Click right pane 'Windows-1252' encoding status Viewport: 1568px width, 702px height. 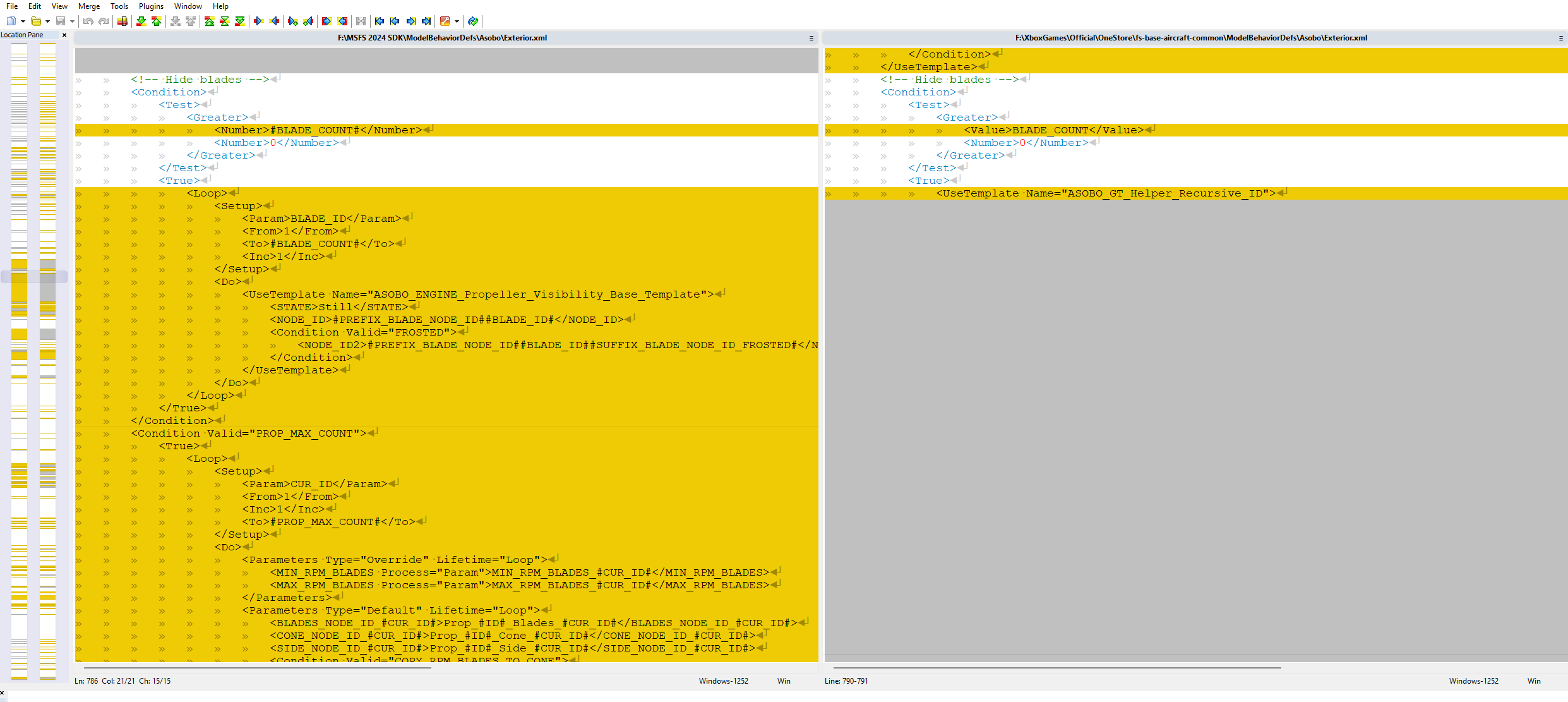click(x=1474, y=681)
